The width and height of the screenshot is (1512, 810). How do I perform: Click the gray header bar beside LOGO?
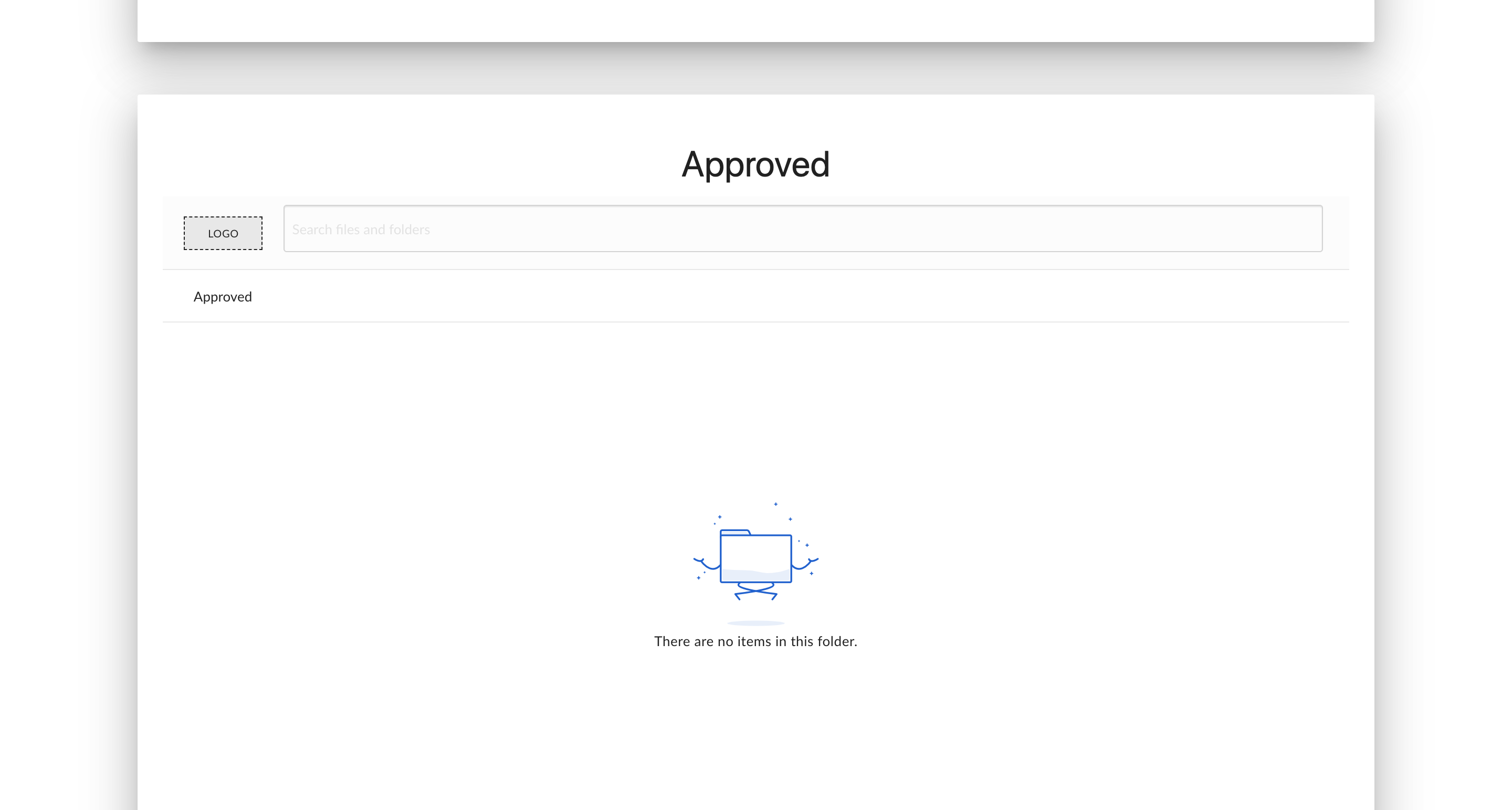tap(273, 233)
